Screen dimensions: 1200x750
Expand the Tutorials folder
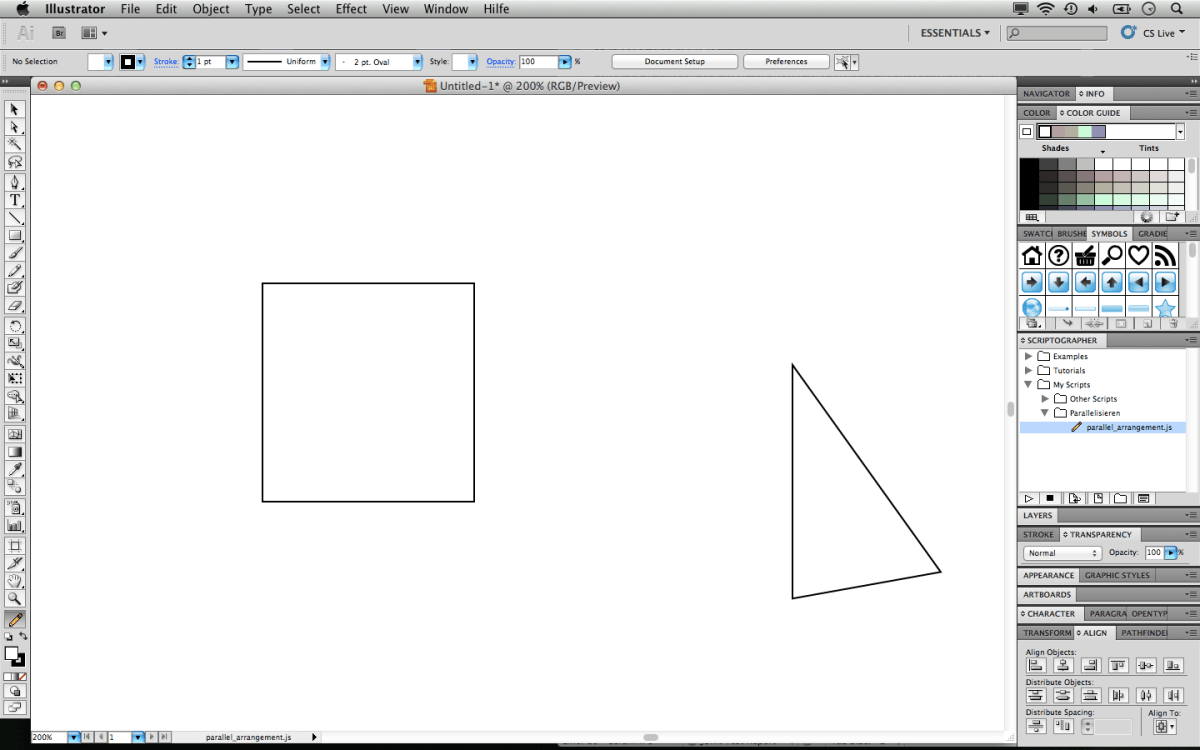[1028, 370]
